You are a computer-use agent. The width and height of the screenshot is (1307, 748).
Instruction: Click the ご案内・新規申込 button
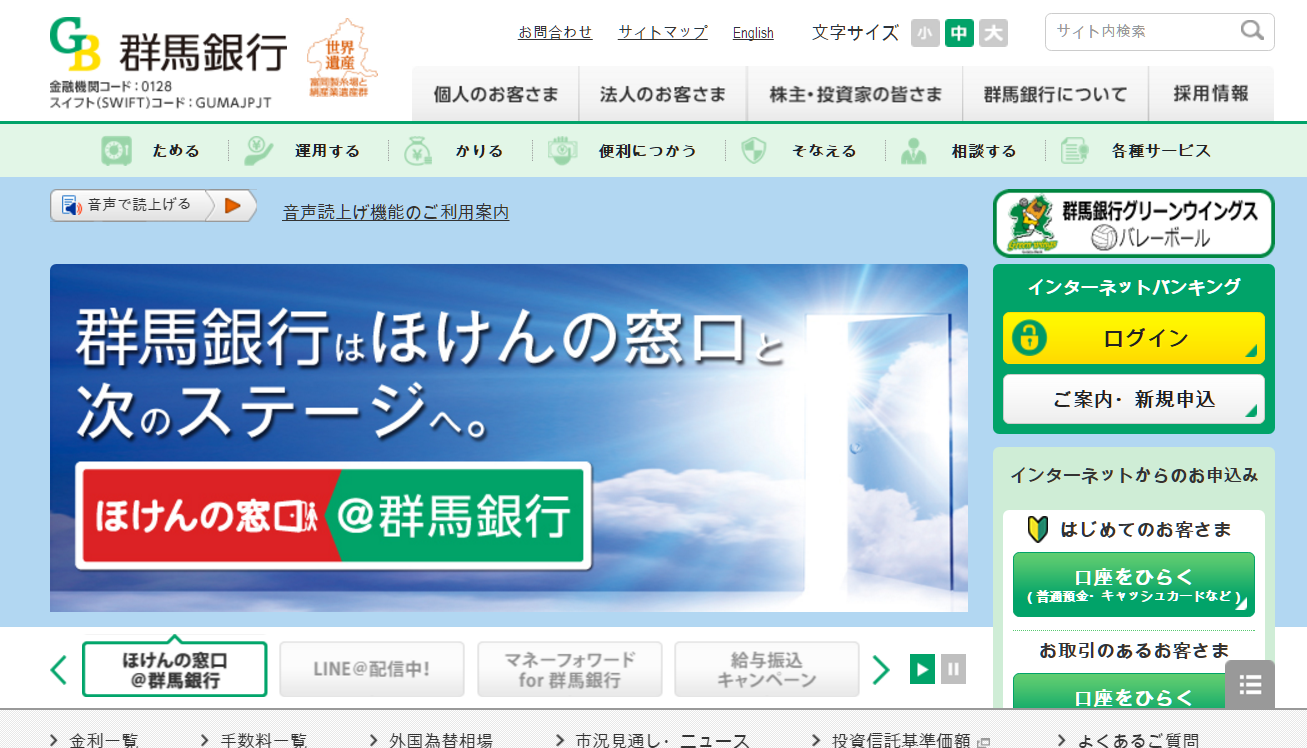pos(1134,399)
